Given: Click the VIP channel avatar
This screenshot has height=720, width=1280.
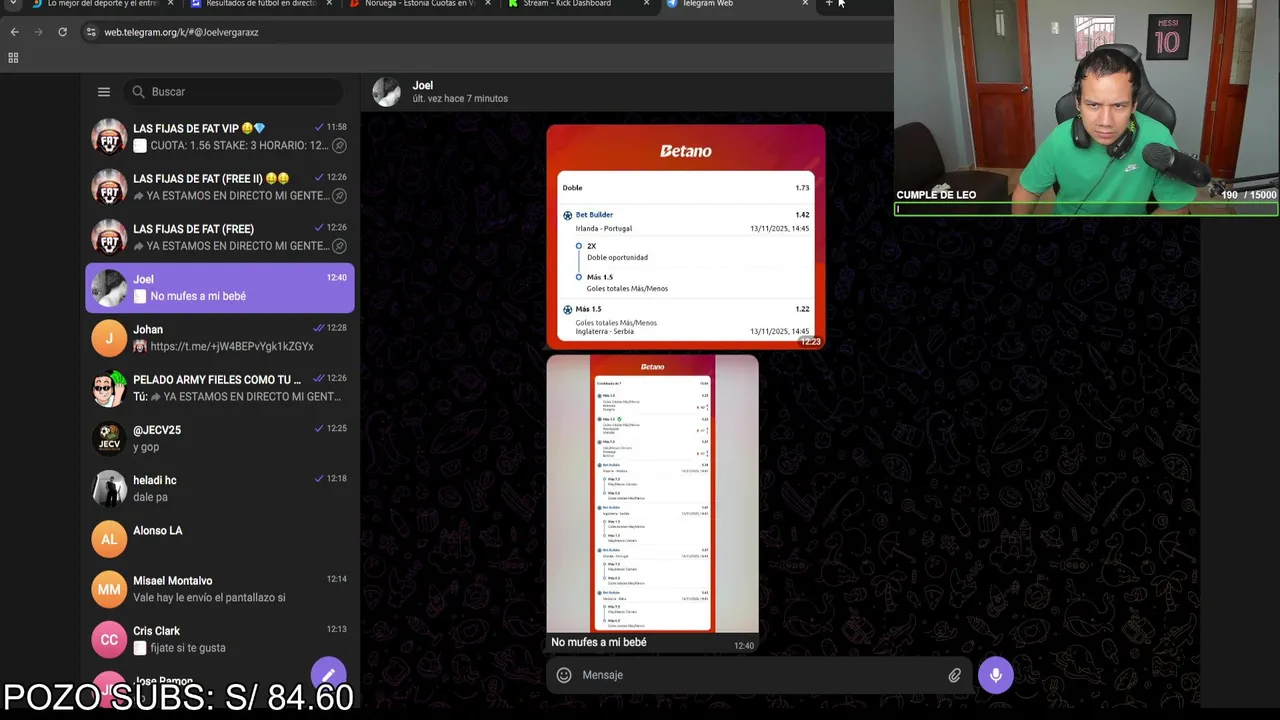Looking at the screenshot, I should [109, 137].
